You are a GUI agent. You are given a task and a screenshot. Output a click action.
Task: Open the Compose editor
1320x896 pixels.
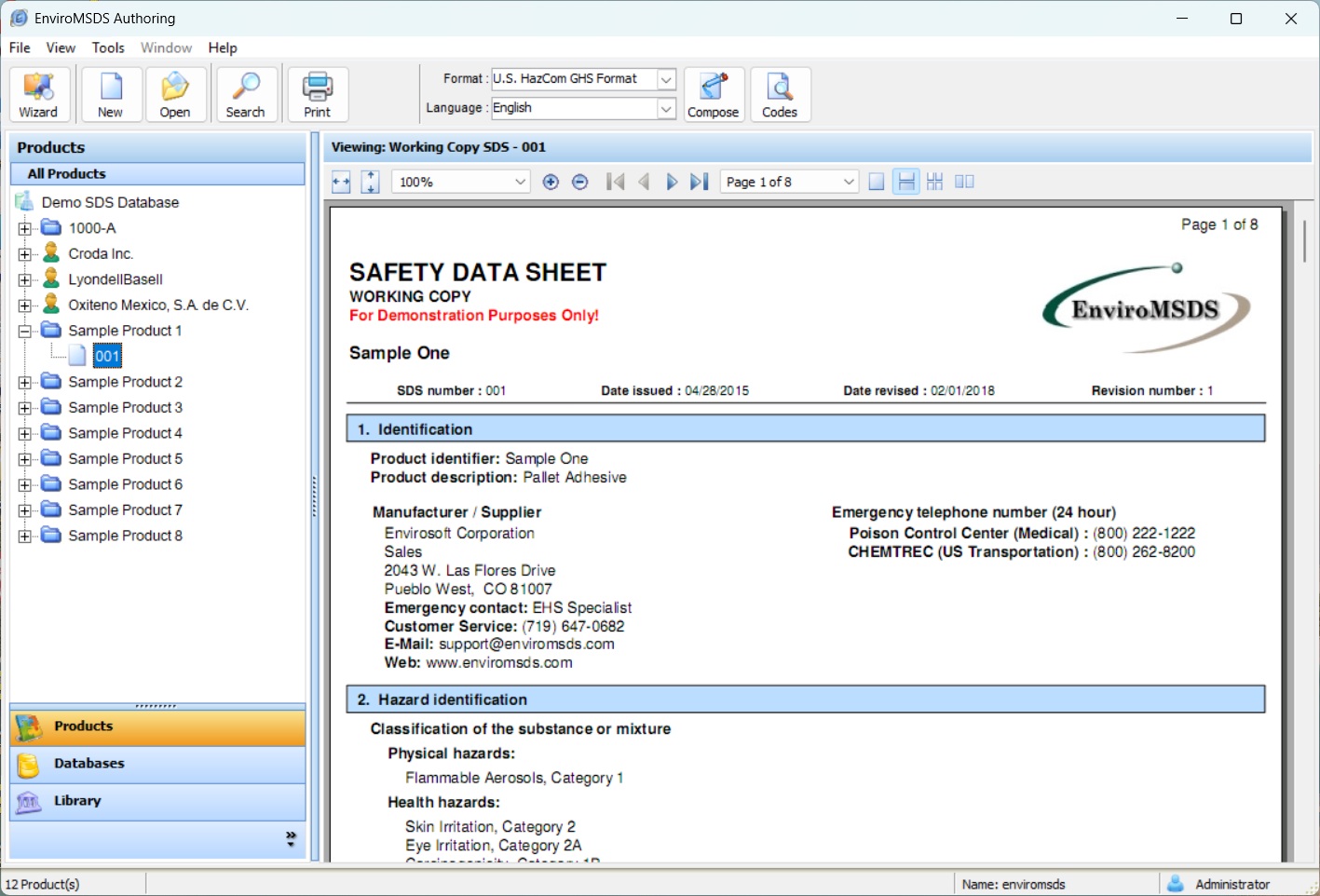click(714, 94)
